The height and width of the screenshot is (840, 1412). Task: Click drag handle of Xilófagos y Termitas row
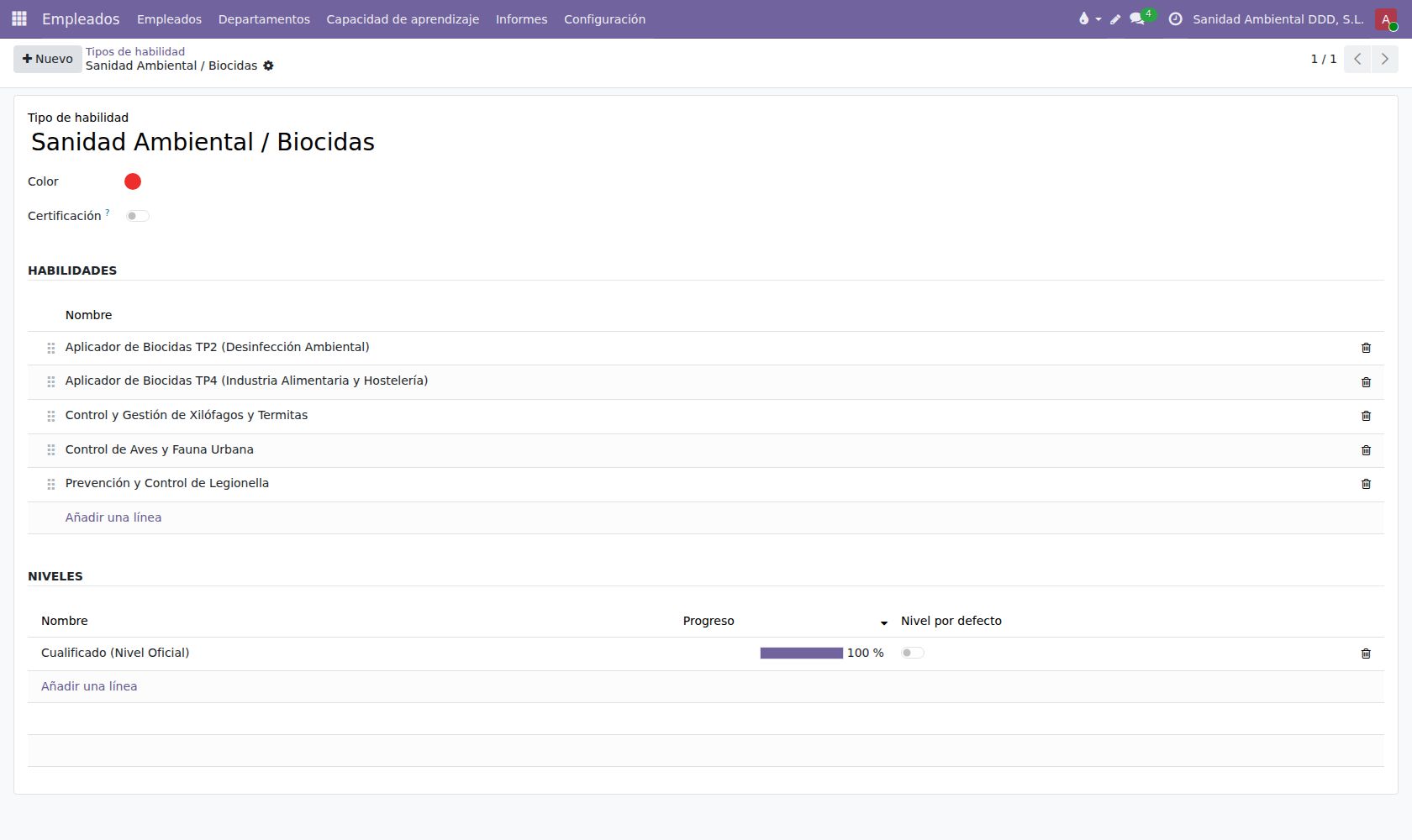[x=50, y=416]
